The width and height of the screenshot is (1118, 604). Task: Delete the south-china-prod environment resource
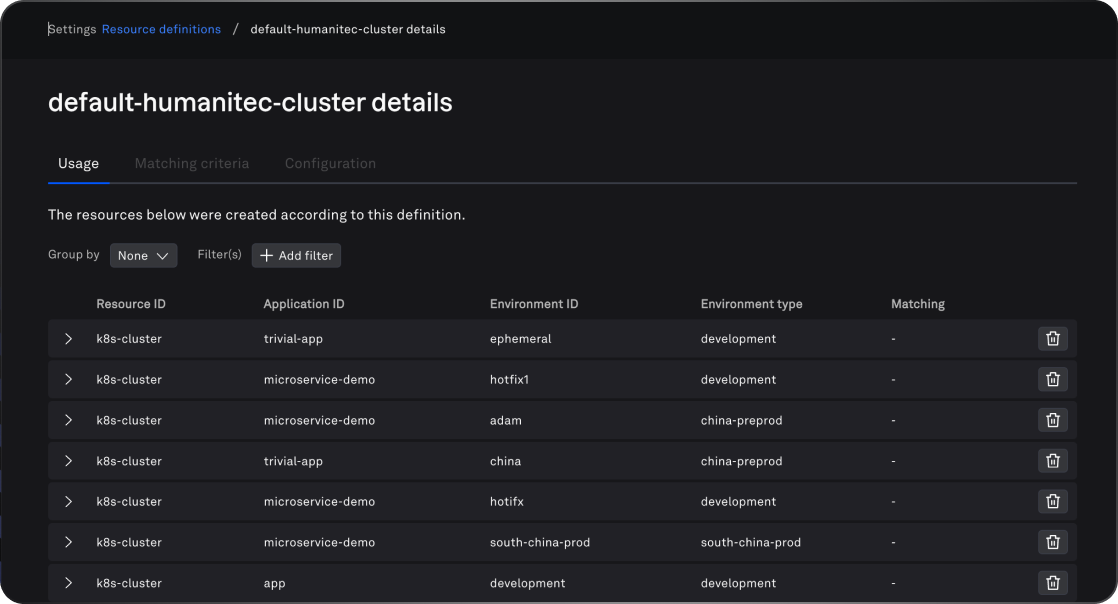(1052, 542)
